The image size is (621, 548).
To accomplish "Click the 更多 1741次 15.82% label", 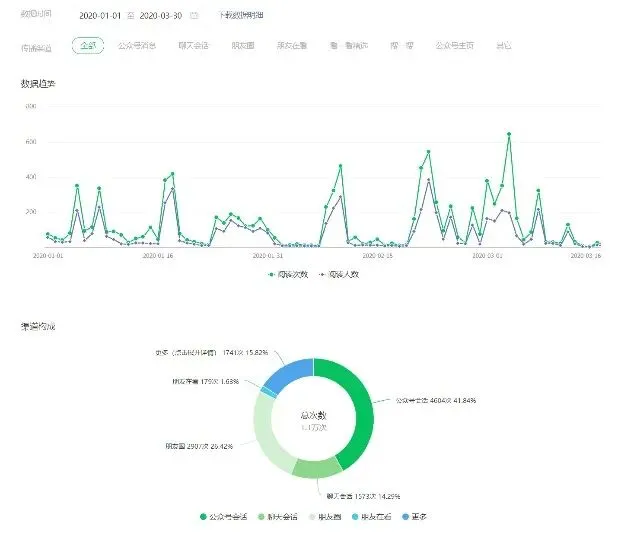I will [211, 352].
